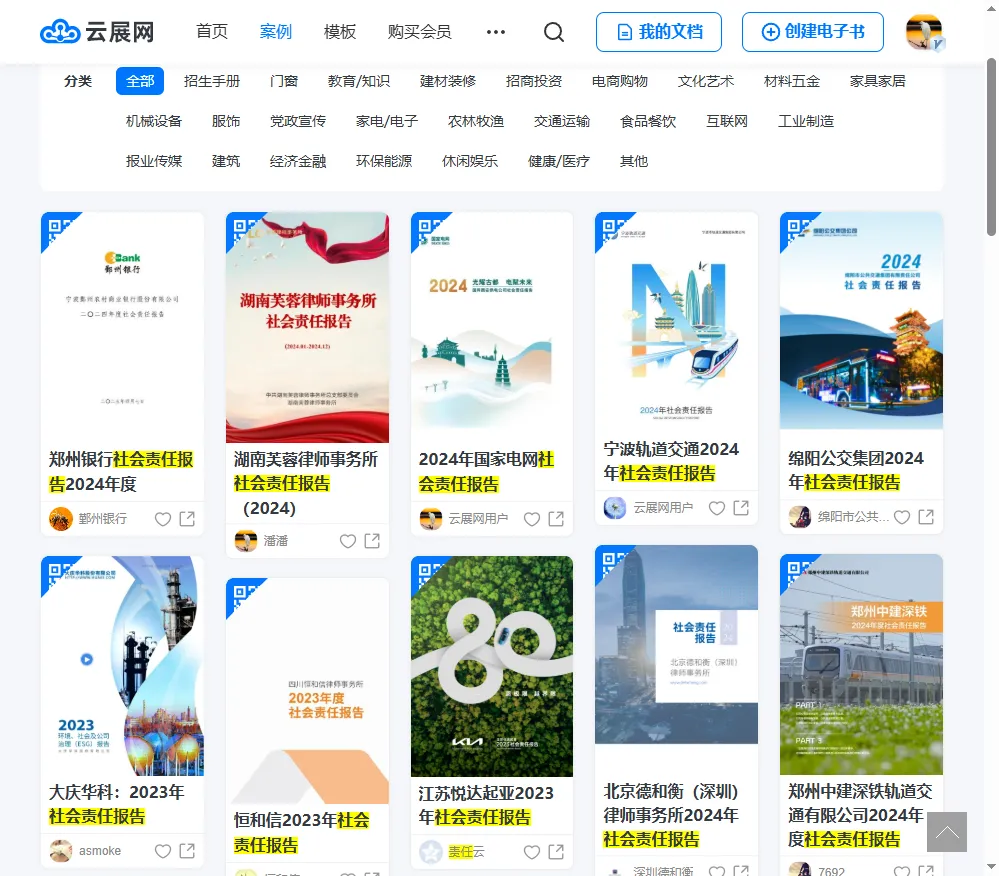Filter by 机械设备 category
999x876 pixels.
[x=154, y=121]
